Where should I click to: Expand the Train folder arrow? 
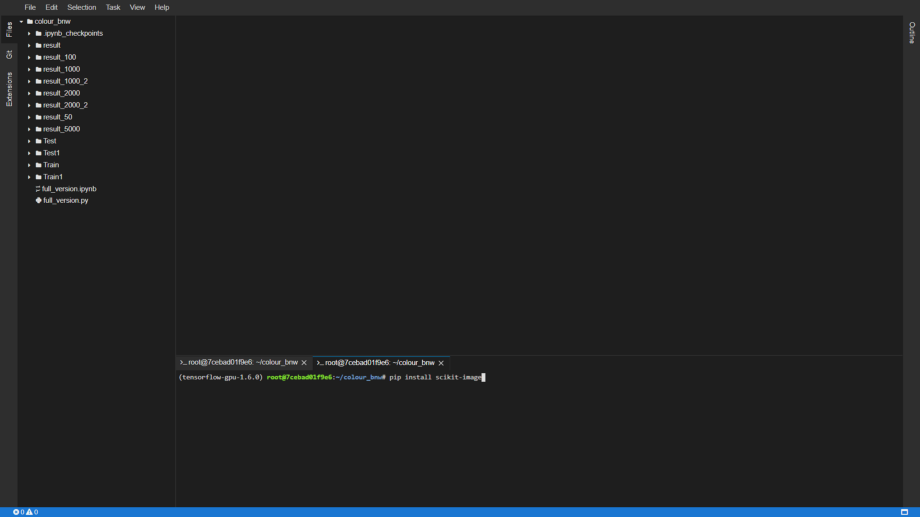pos(29,165)
